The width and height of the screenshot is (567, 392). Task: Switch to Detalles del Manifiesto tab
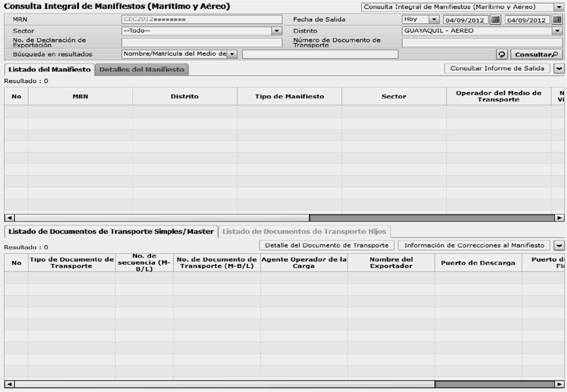[142, 69]
